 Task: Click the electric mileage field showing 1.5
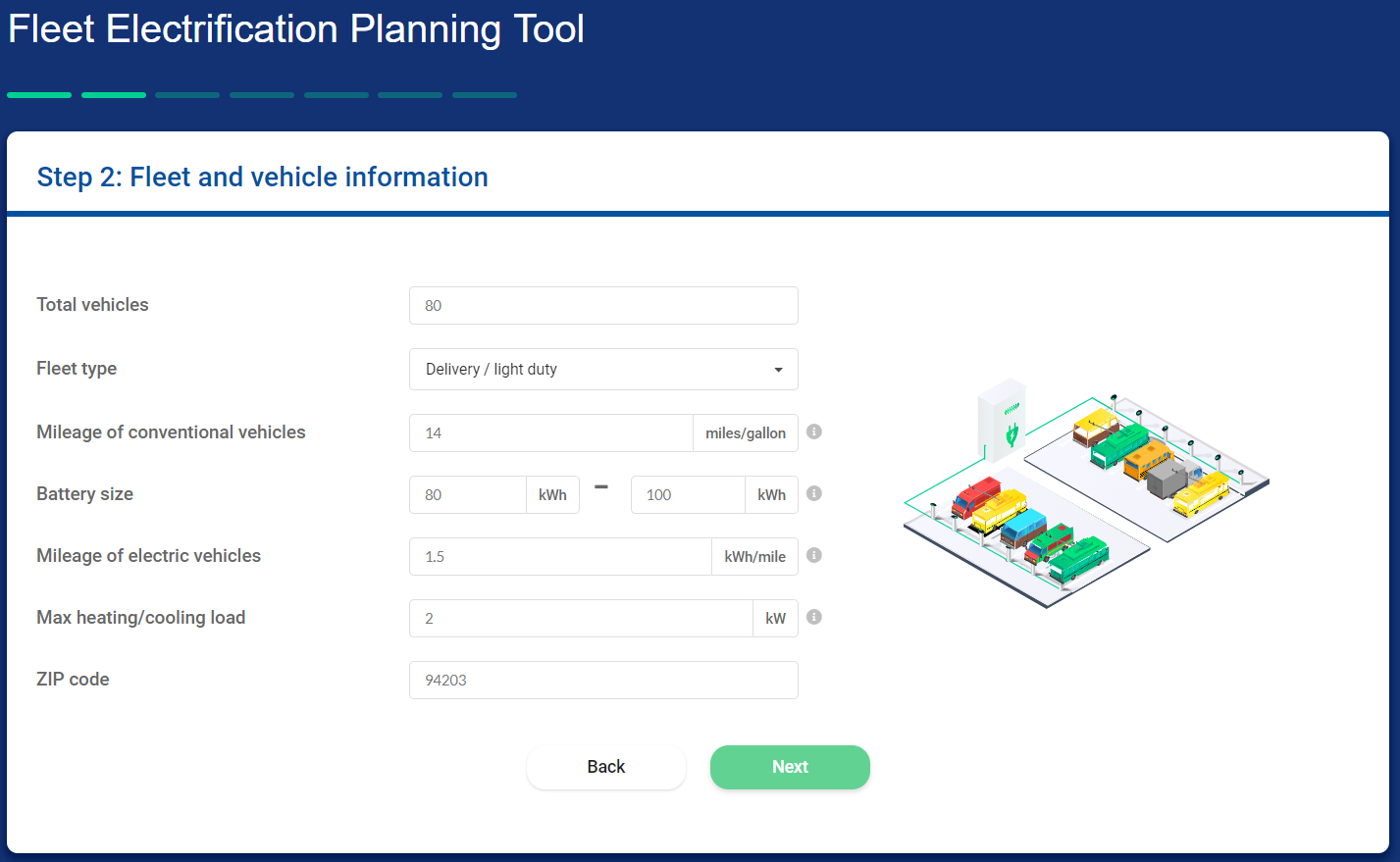560,556
